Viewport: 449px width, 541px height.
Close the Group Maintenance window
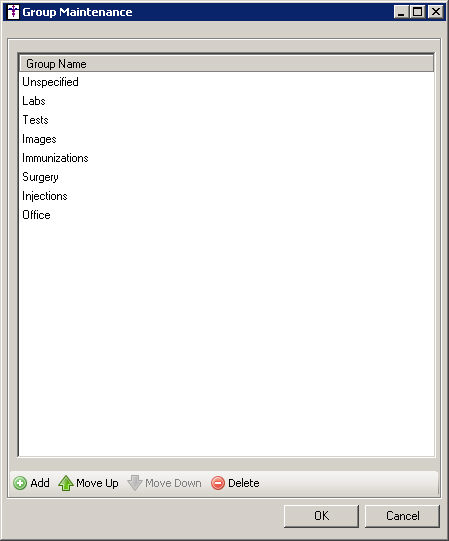tap(436, 12)
